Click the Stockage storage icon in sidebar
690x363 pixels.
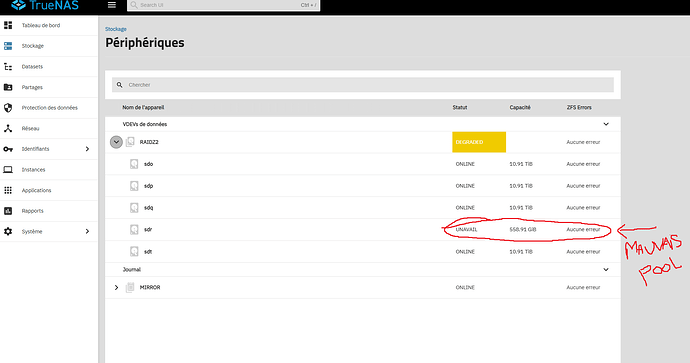[x=8, y=46]
